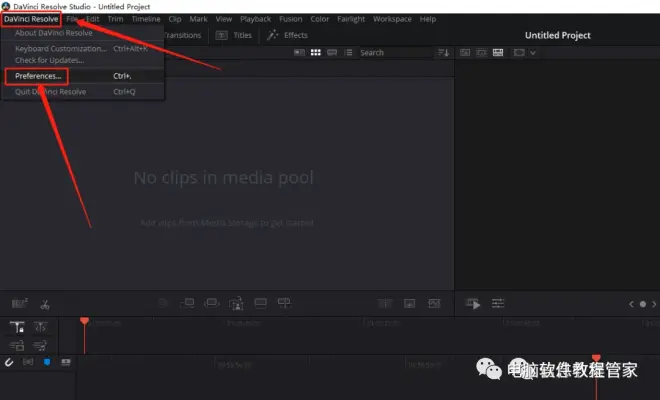Switch media pool to thumbnail grid view
This screenshot has height=400, width=660.
click(x=316, y=52)
